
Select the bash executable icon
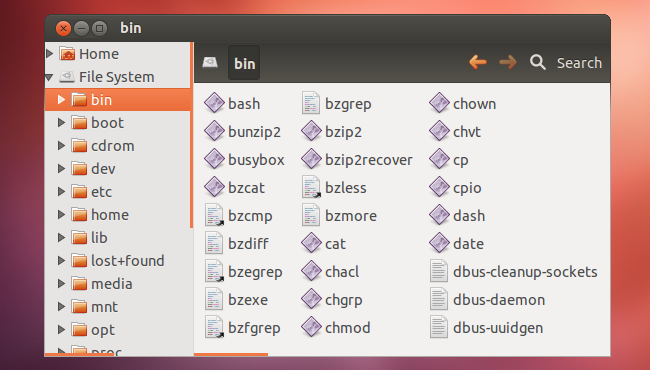(214, 103)
